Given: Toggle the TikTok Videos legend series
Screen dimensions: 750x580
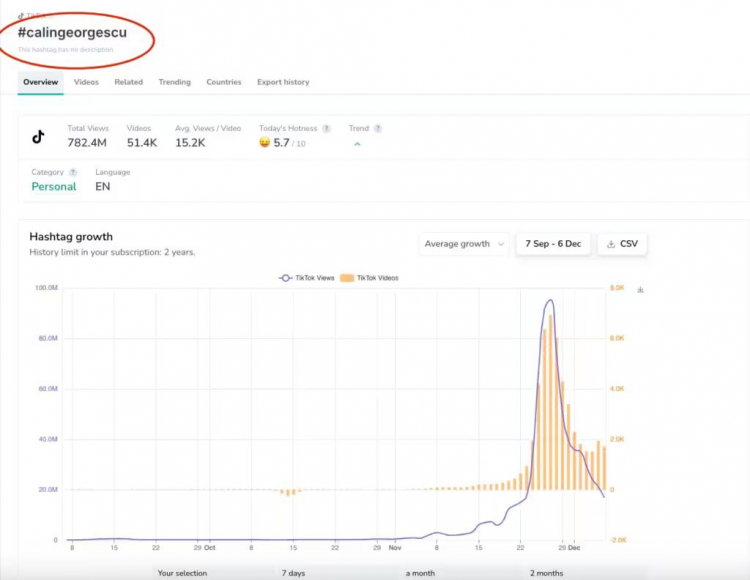Looking at the screenshot, I should click(x=369, y=278).
